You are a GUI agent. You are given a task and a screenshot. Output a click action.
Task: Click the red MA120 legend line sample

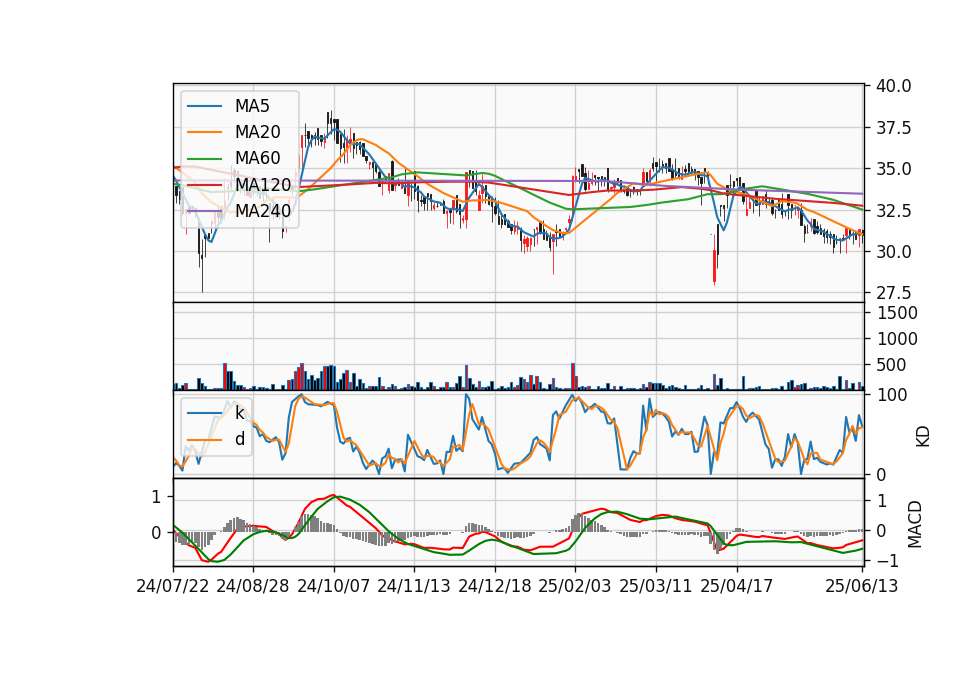click(x=204, y=185)
